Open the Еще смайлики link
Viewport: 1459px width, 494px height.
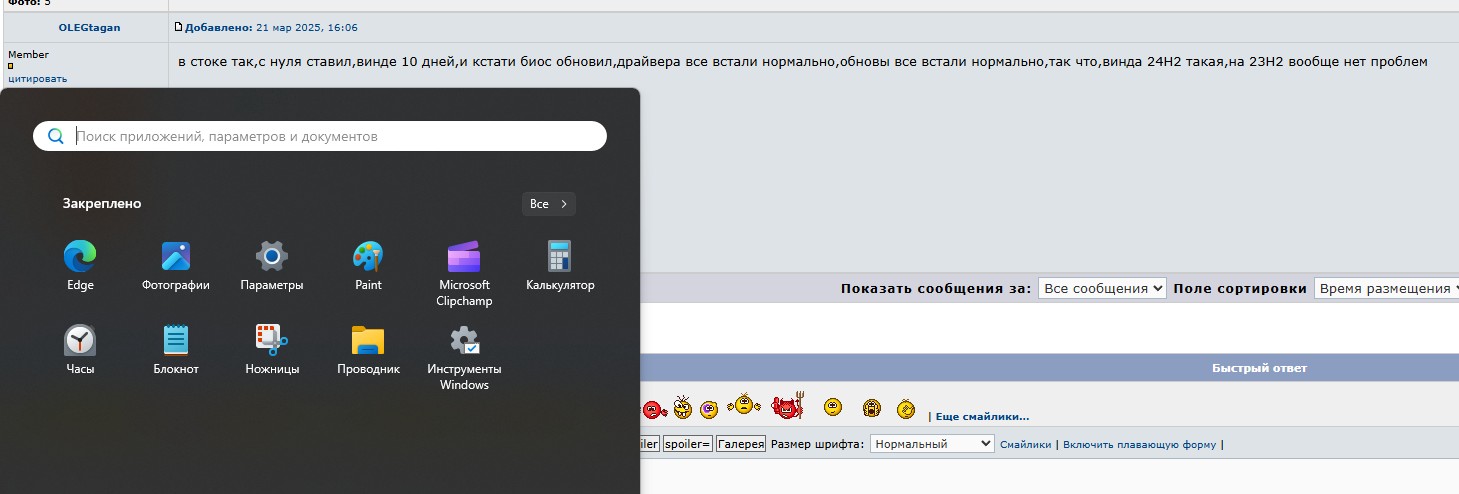982,416
